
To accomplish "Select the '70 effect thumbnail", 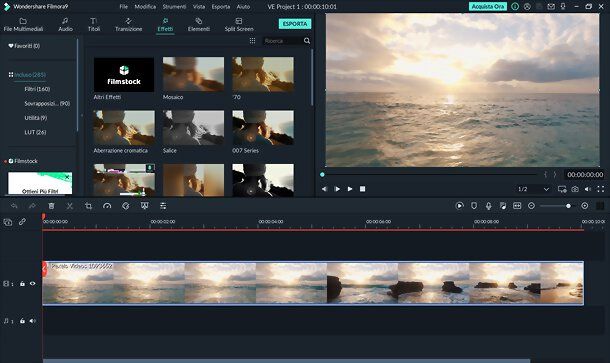I will click(x=263, y=74).
